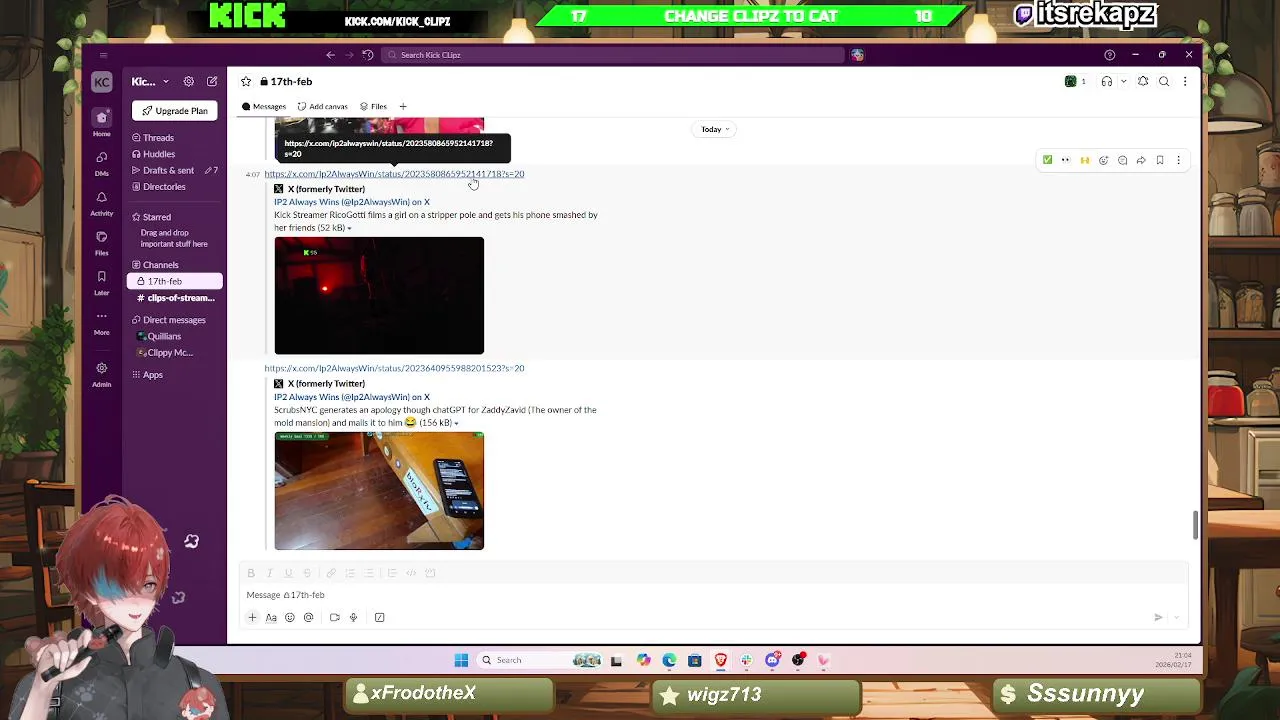Viewport: 1280px width, 720px height.
Task: Switch to the Messages tab
Action: coord(264,106)
